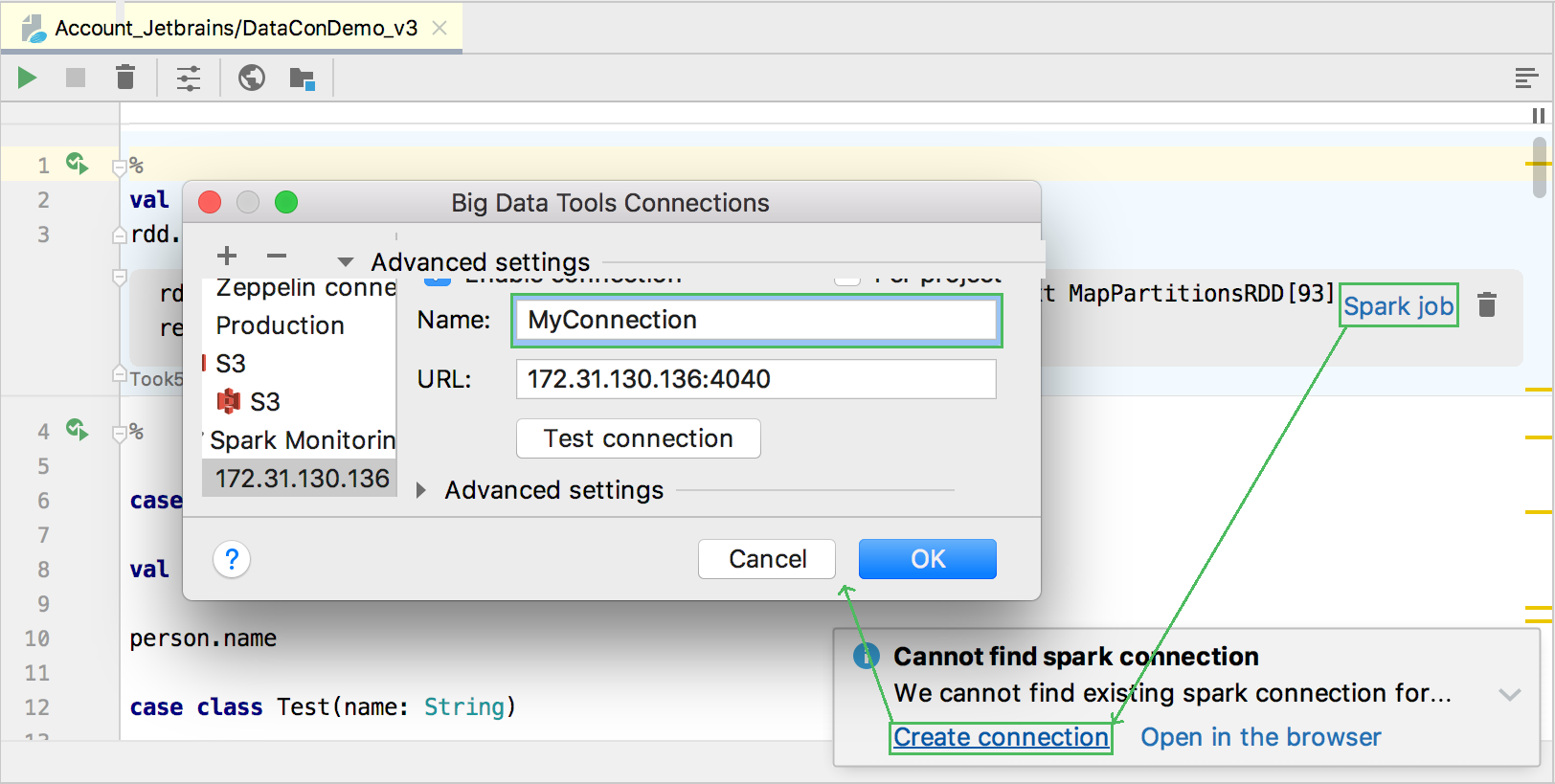Toggle the Enable connection checkbox
This screenshot has height=784, width=1555.
click(x=438, y=280)
